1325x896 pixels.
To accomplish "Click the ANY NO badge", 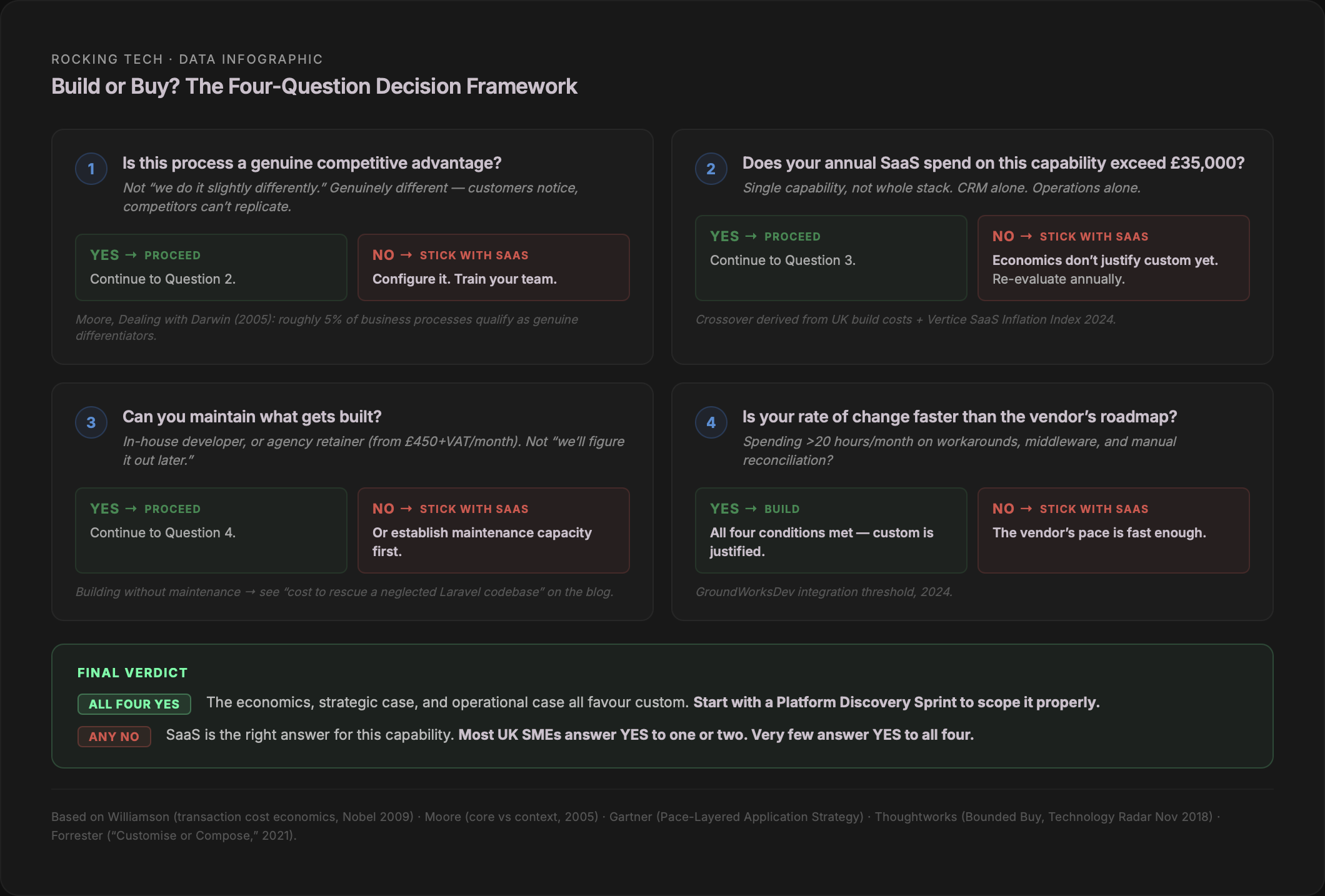I will click(x=114, y=737).
